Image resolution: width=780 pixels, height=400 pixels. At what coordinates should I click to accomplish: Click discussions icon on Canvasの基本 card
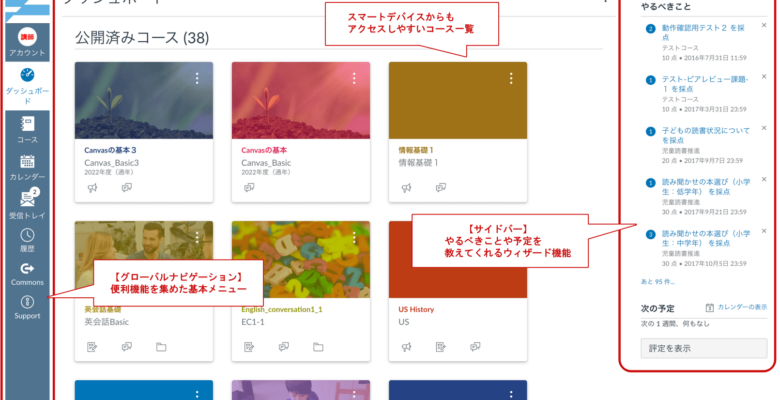coord(249,188)
